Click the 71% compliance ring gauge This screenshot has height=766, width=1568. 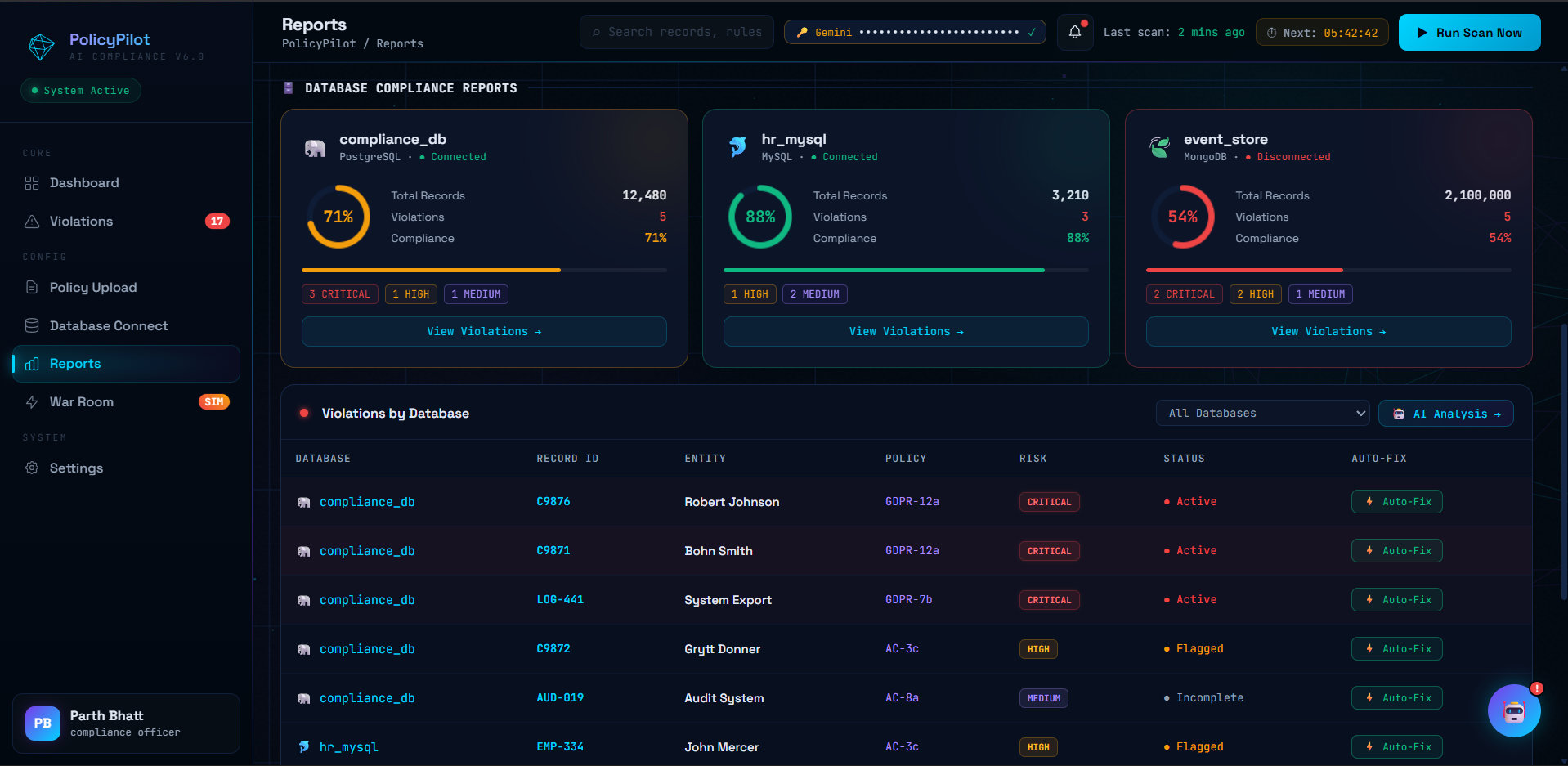(x=338, y=217)
